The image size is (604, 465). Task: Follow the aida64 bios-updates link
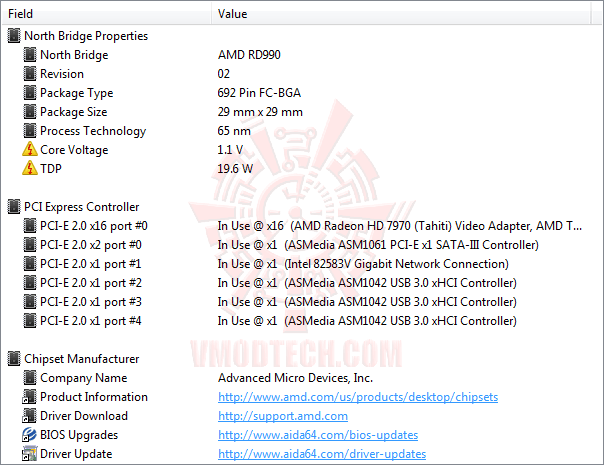point(318,435)
